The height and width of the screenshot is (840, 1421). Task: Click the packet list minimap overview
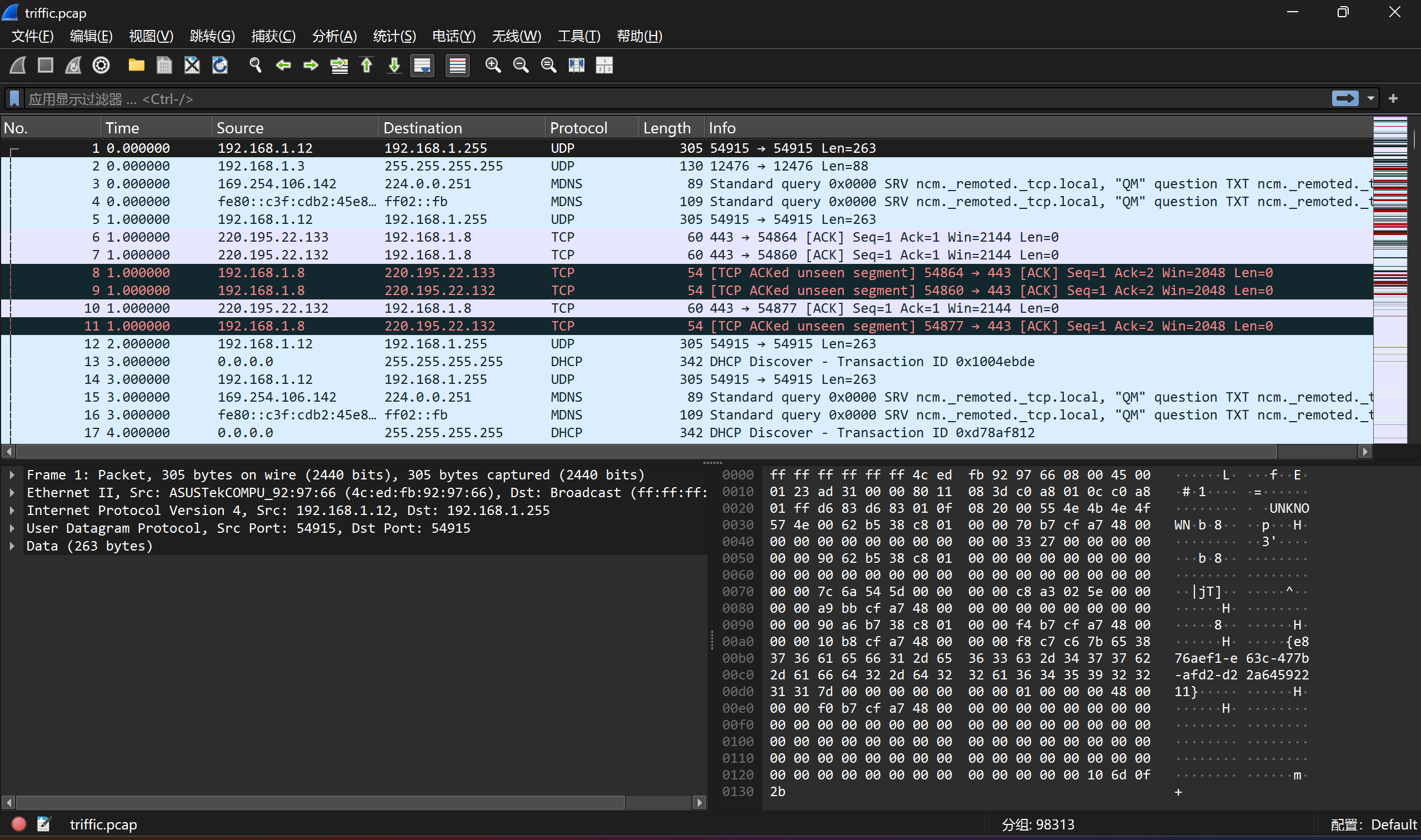(1390, 279)
